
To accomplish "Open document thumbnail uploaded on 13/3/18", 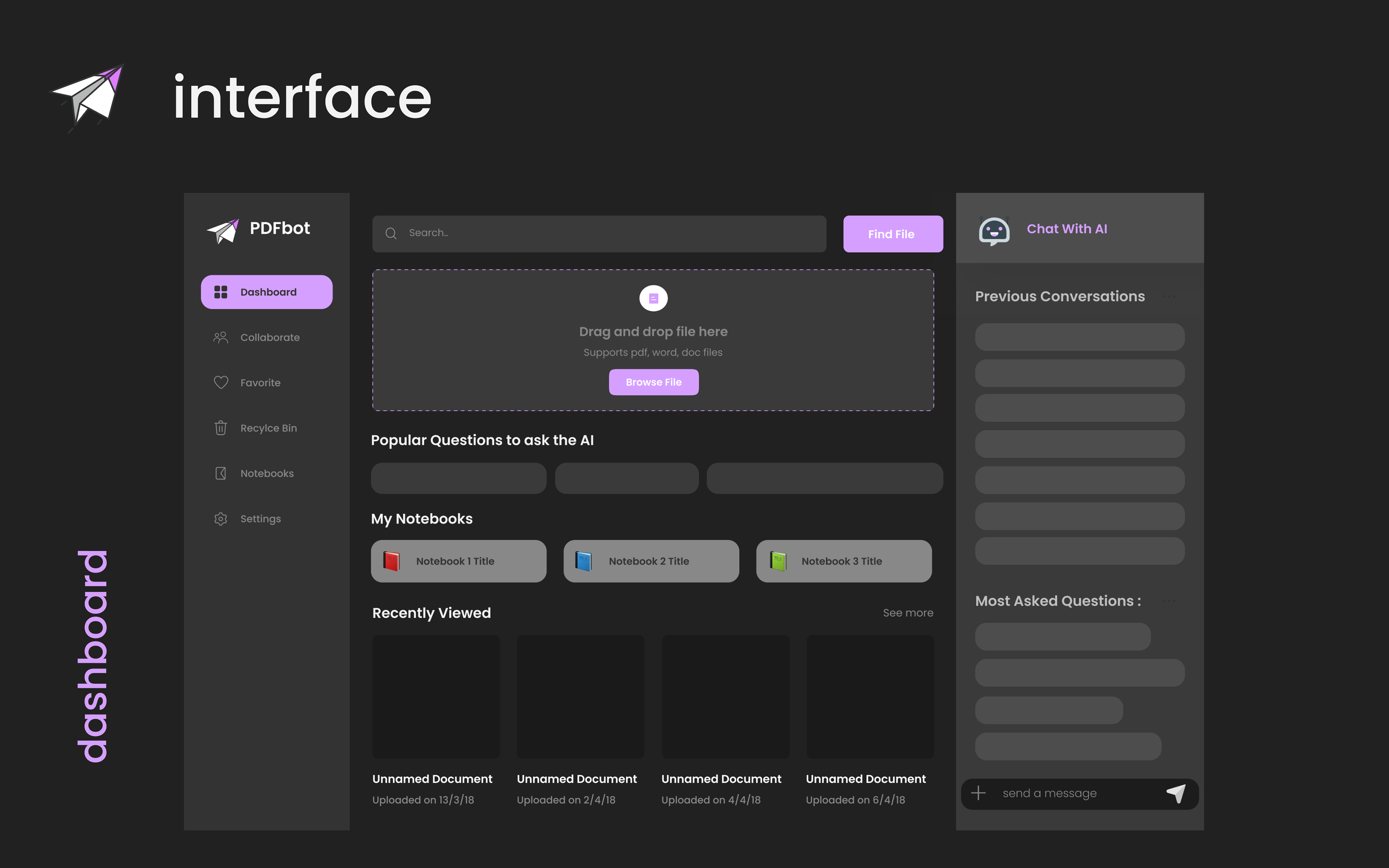I will [x=436, y=696].
